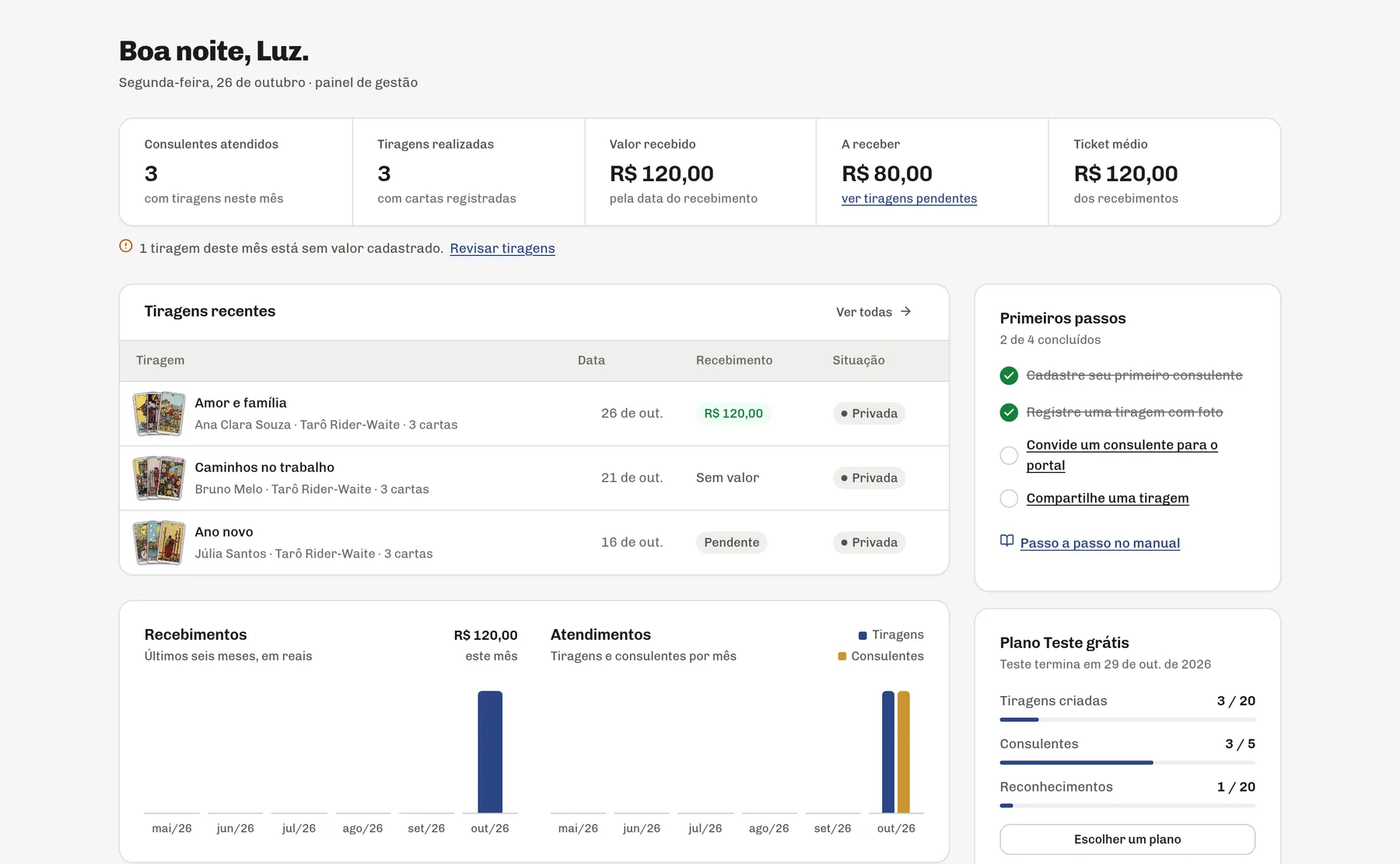
Task: Click the book icon beside manual link
Action: coord(1006,541)
